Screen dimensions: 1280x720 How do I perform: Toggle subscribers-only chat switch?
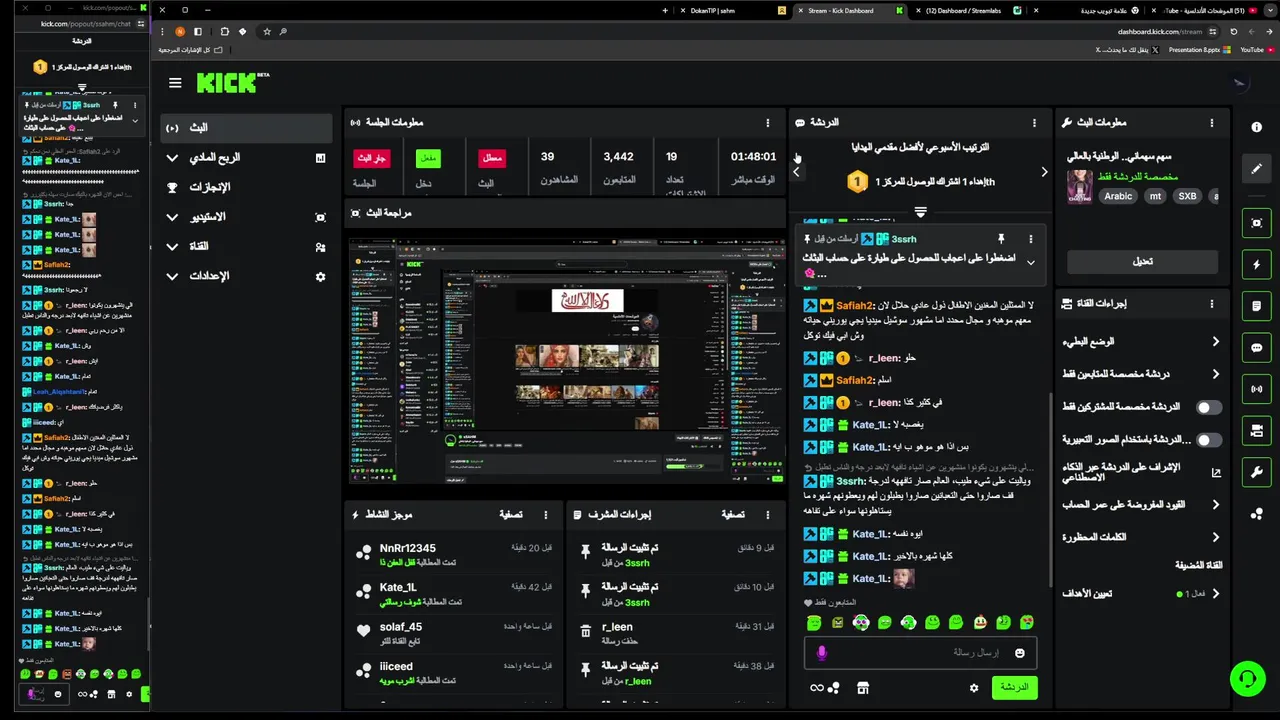coord(1209,407)
